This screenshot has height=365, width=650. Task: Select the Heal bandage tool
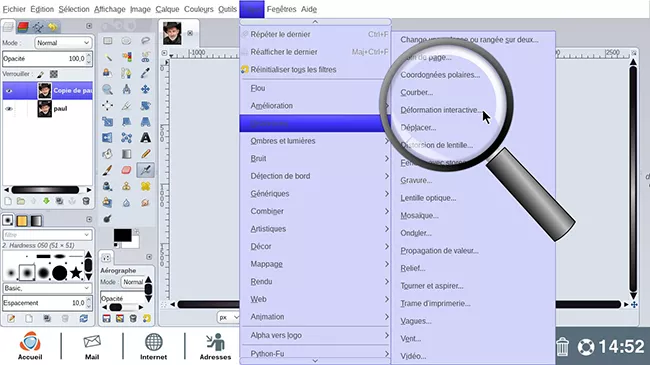click(x=145, y=186)
